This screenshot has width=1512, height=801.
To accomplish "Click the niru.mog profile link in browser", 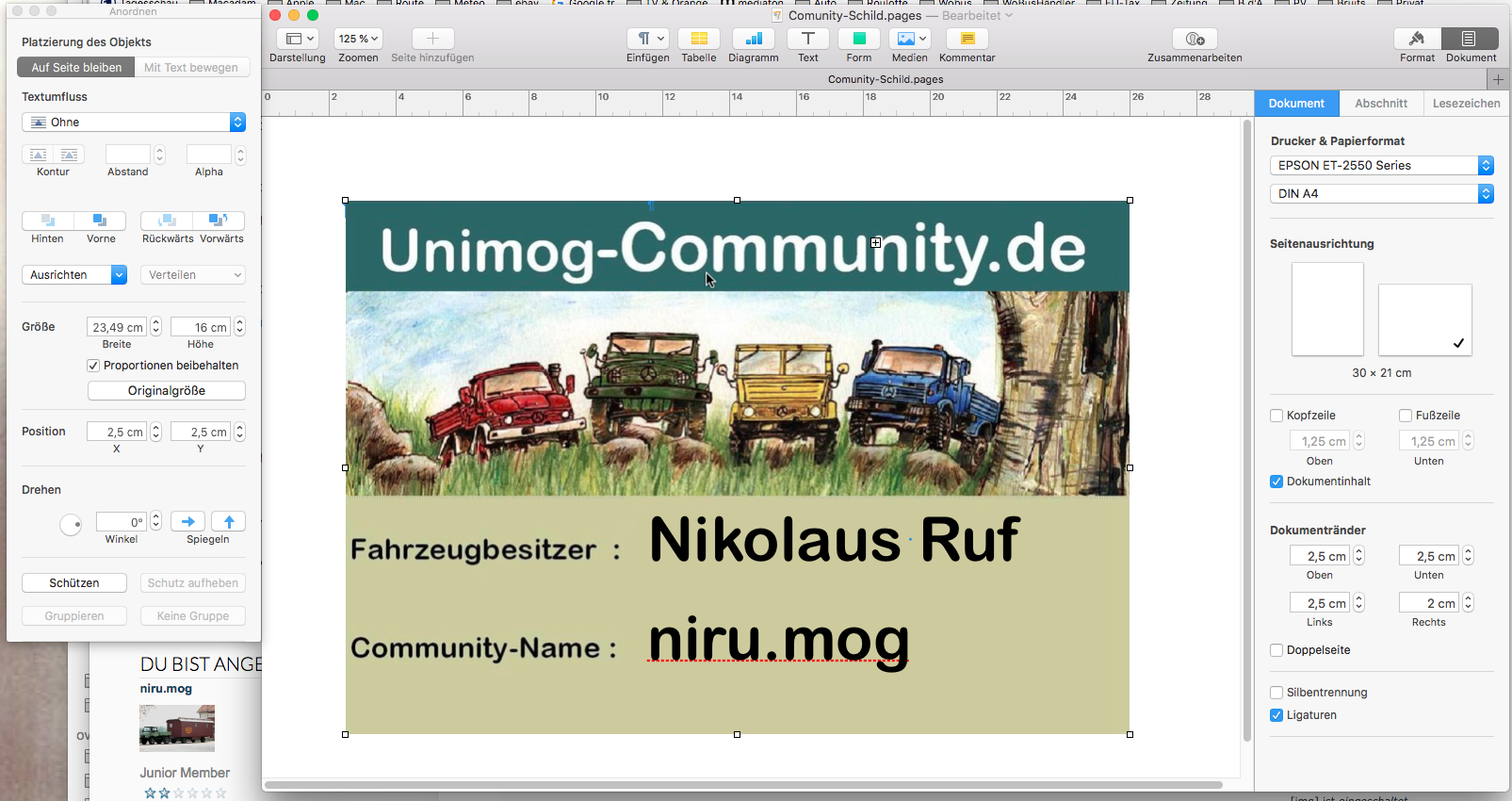I will click(x=166, y=689).
